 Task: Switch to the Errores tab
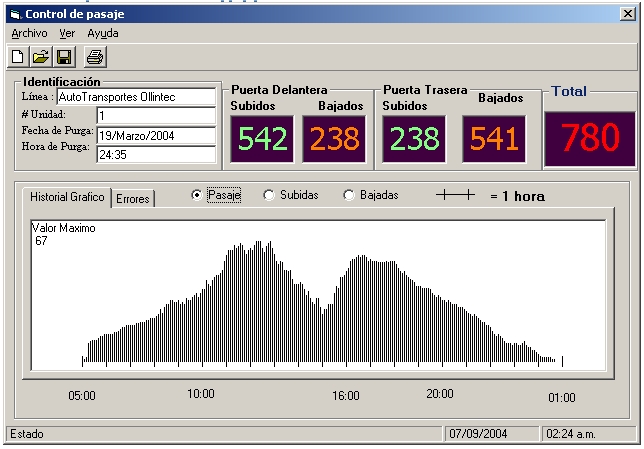pos(133,199)
